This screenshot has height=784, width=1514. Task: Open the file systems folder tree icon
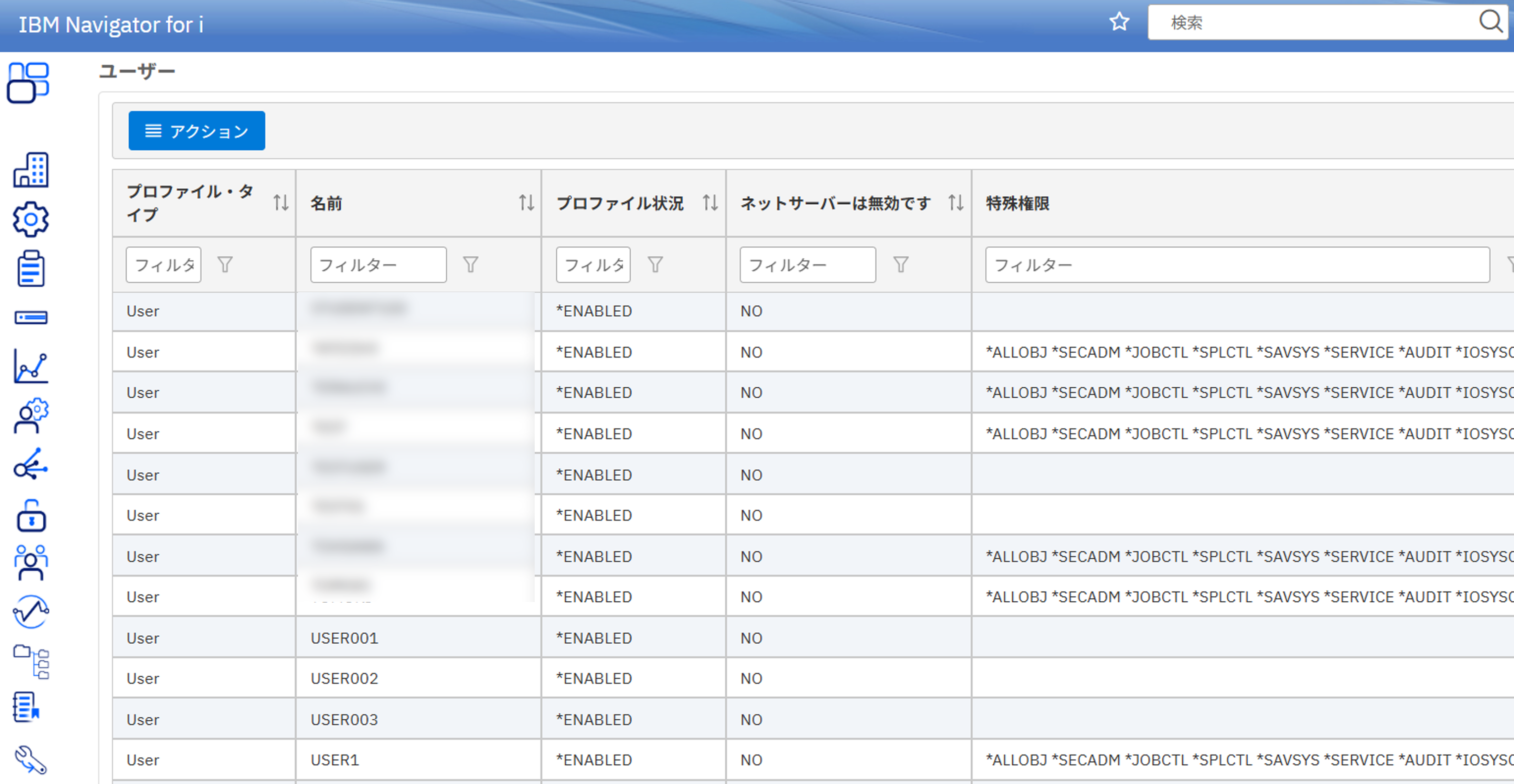point(31,661)
